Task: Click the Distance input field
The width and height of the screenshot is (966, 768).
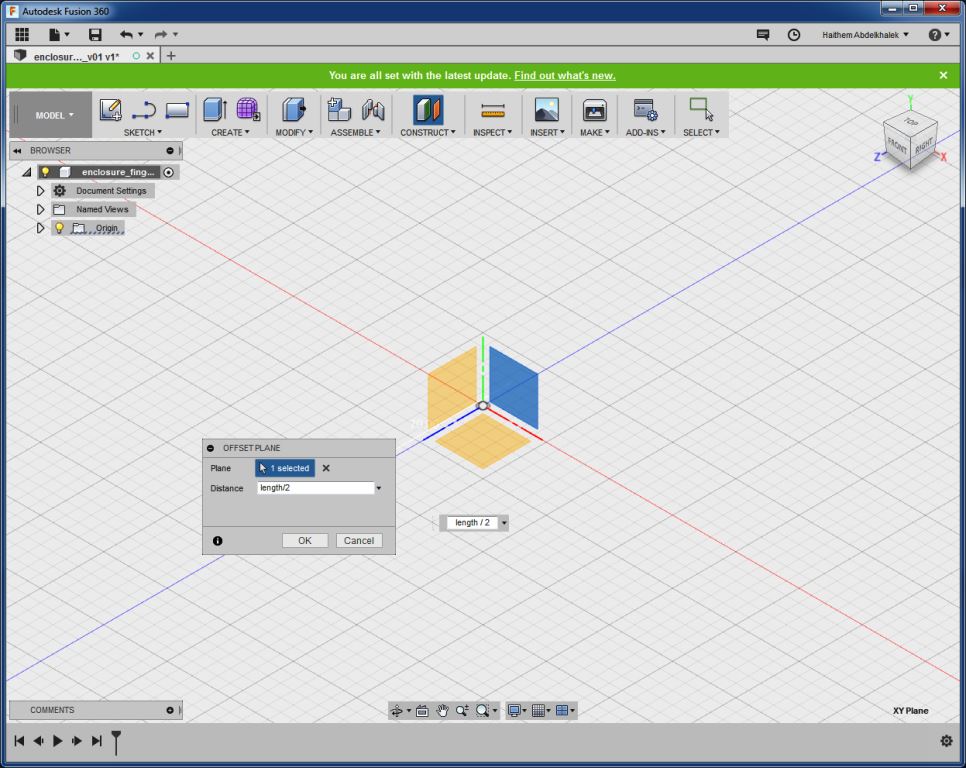Action: click(x=315, y=488)
